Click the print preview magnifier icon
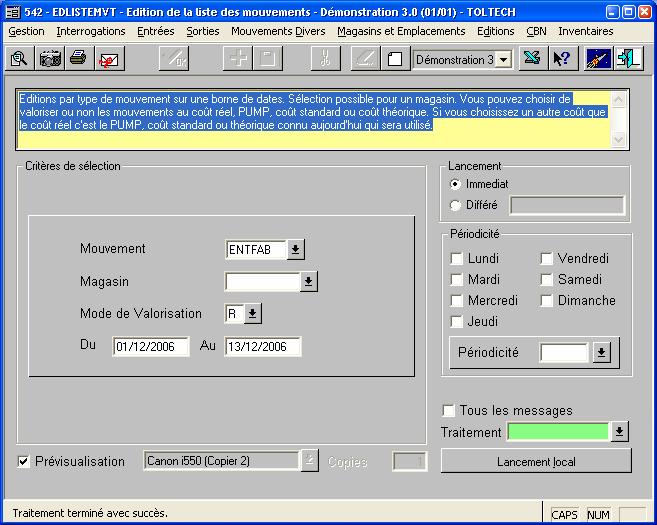Screen dimensions: 657x525 point(19,59)
